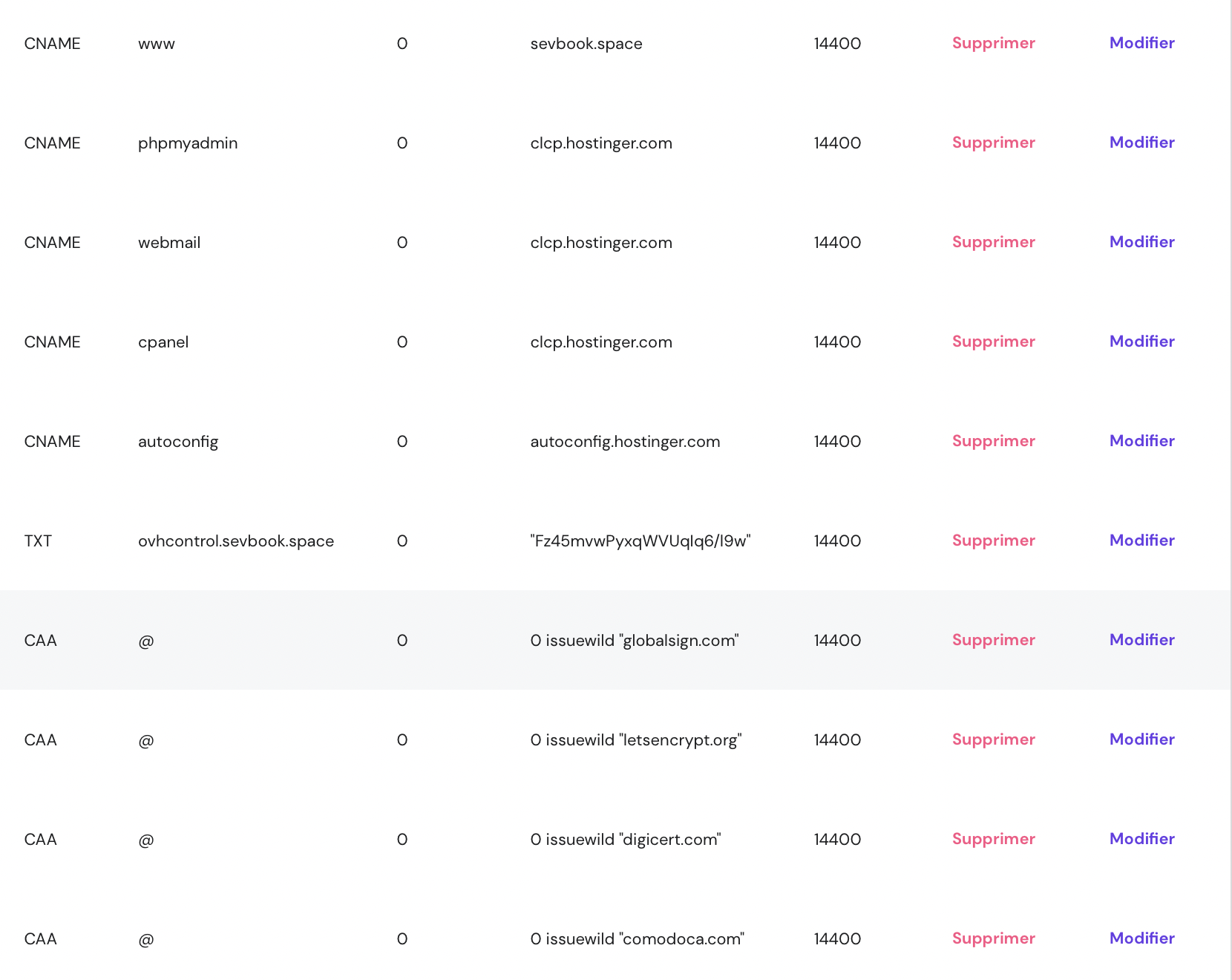This screenshot has height=980, width=1232.
Task: Modify the cpanel CNAME record
Action: [x=1141, y=342]
